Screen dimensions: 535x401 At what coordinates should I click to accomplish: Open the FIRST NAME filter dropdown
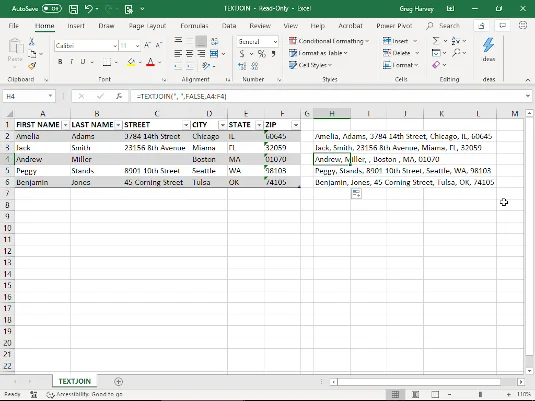(x=65, y=125)
